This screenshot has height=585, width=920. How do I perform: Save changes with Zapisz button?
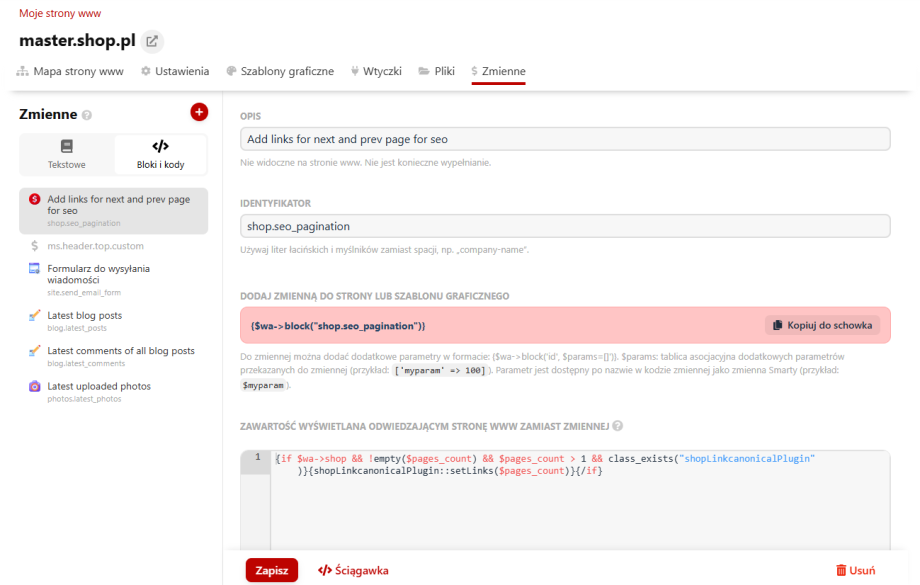[x=271, y=570]
